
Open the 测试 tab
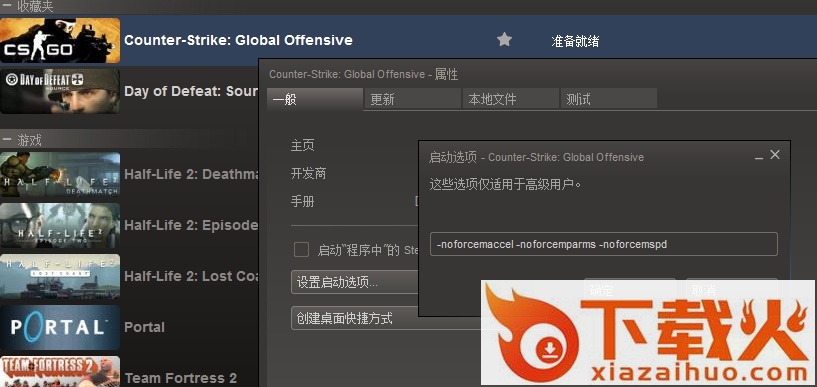(x=609, y=99)
